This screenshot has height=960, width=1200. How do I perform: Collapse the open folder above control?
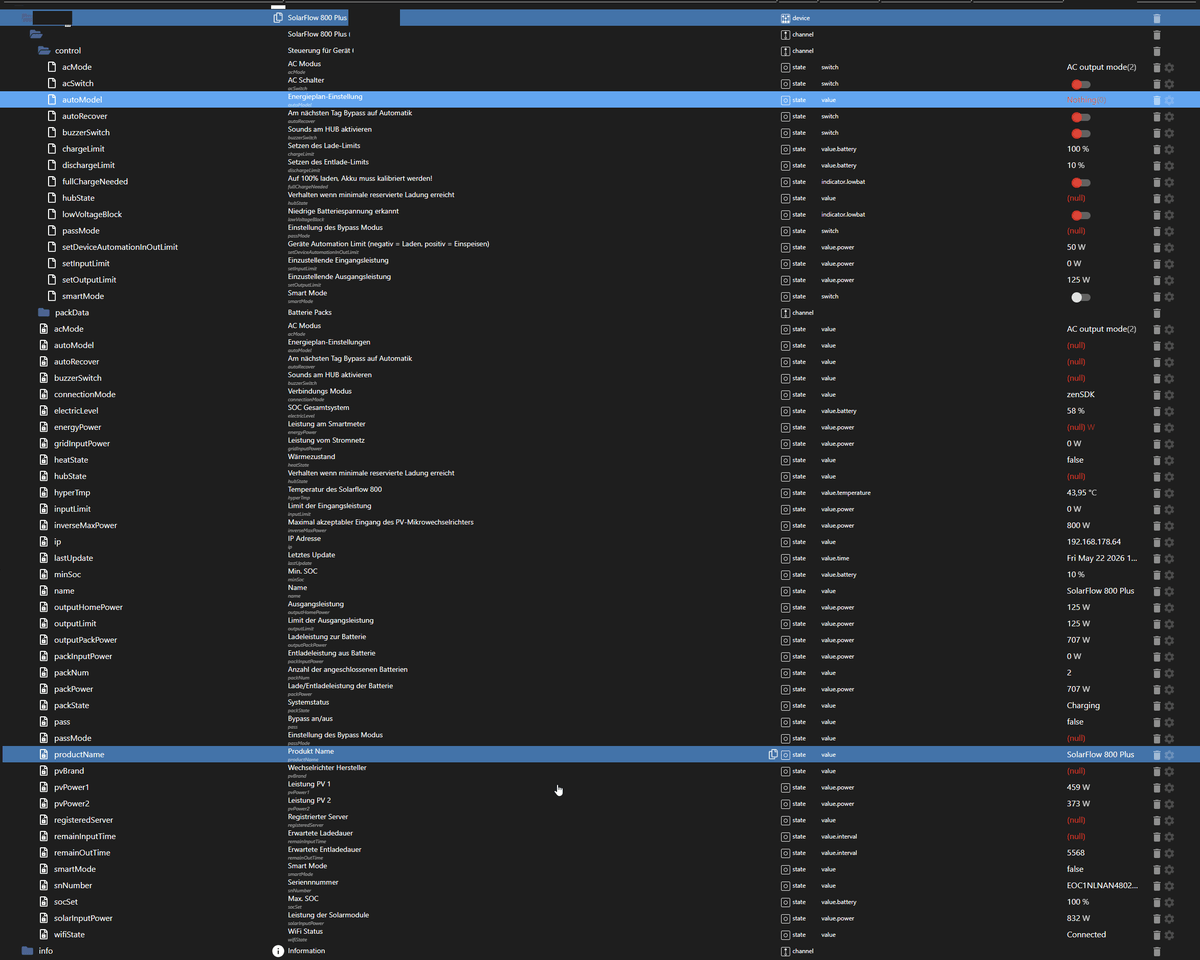click(x=36, y=34)
